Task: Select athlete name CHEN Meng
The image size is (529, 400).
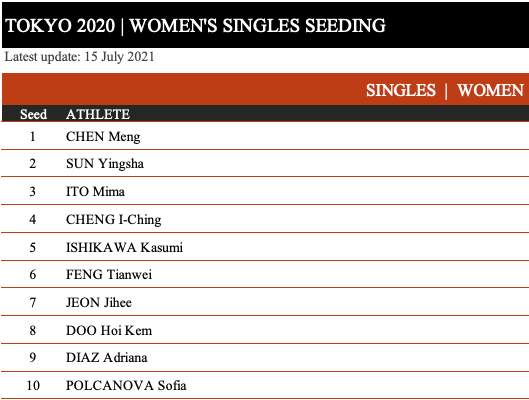Action: coord(103,137)
